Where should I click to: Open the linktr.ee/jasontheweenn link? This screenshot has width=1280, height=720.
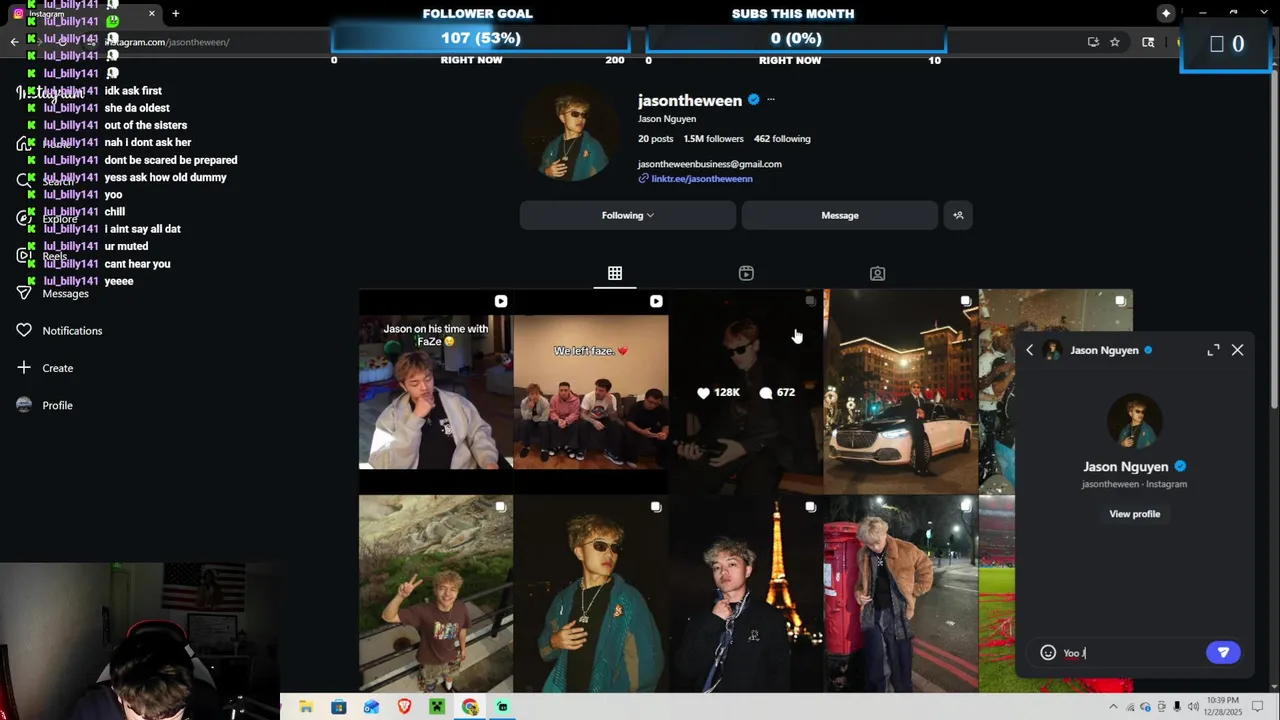click(x=702, y=179)
